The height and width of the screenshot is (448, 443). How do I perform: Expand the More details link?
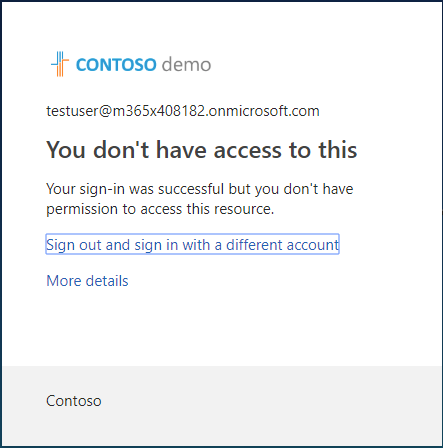[x=87, y=281]
